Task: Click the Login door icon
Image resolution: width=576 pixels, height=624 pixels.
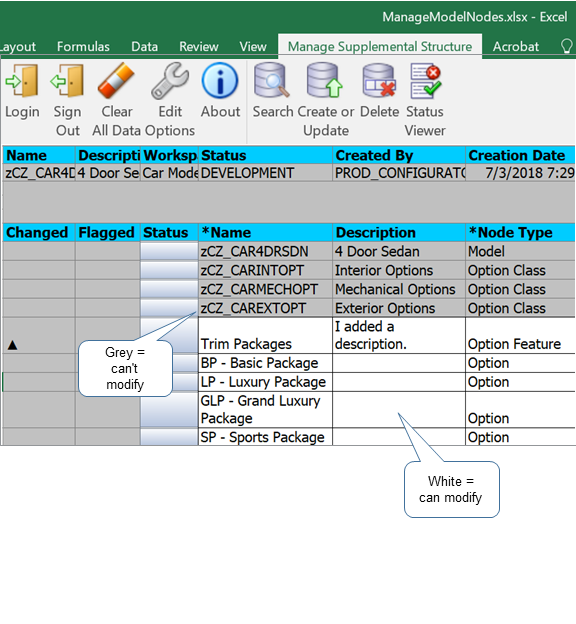Action: coord(22,81)
